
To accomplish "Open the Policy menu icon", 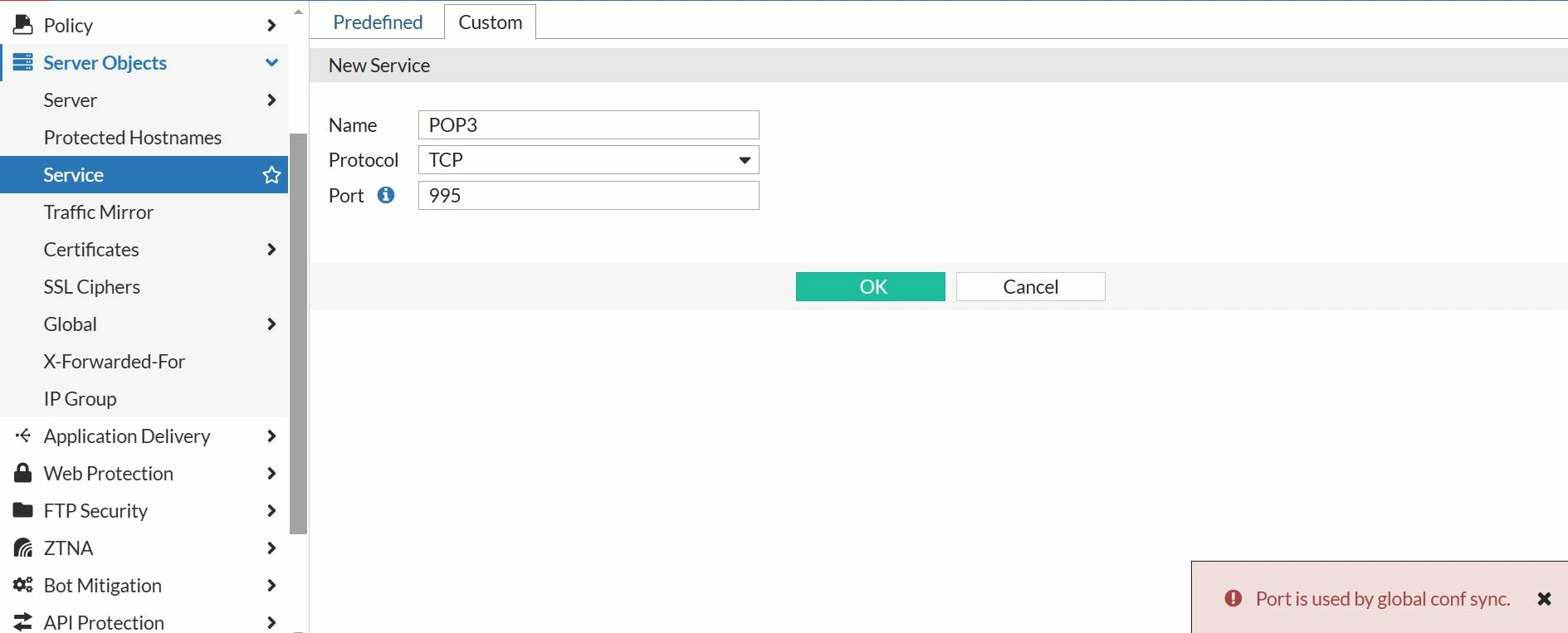I will click(x=22, y=25).
